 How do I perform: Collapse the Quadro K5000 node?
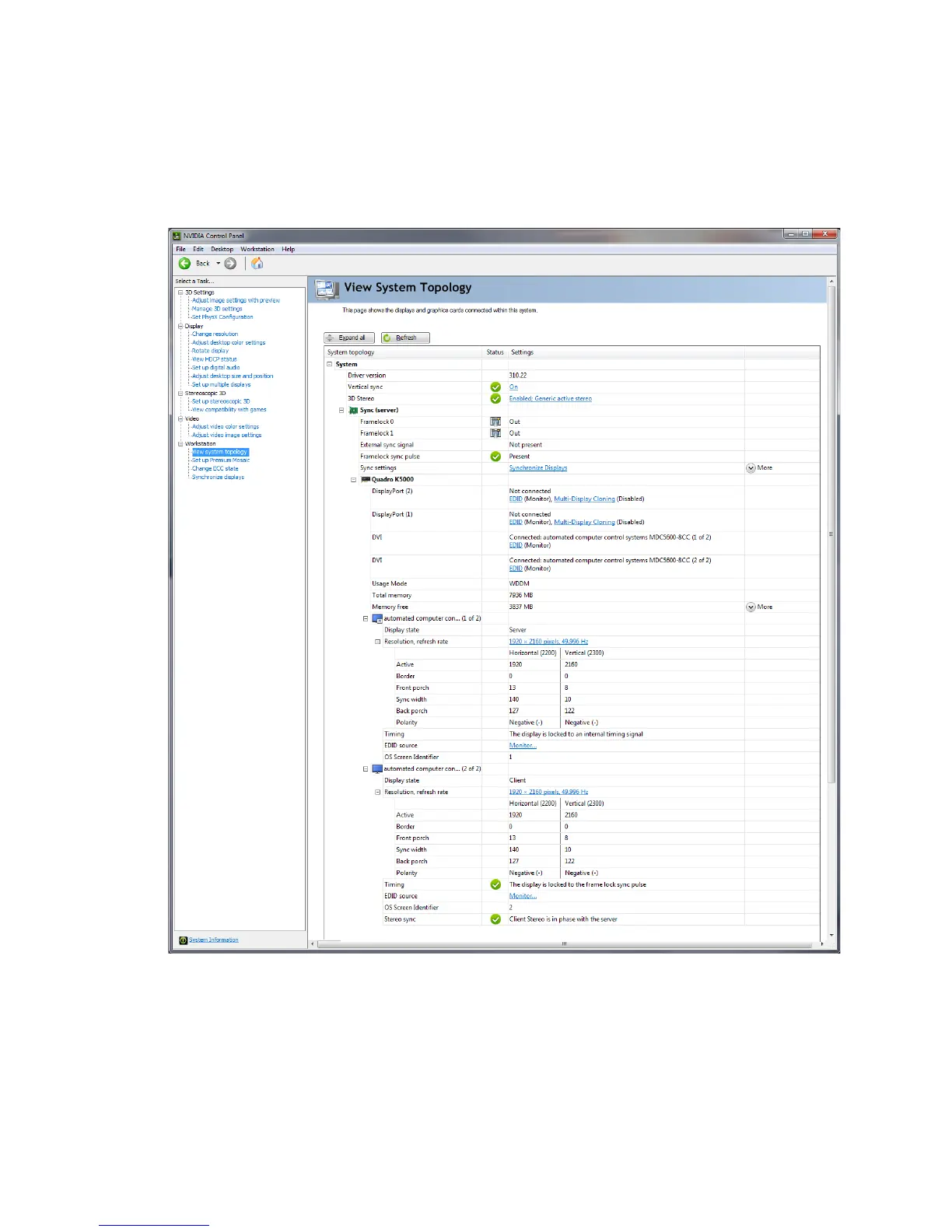[x=354, y=480]
